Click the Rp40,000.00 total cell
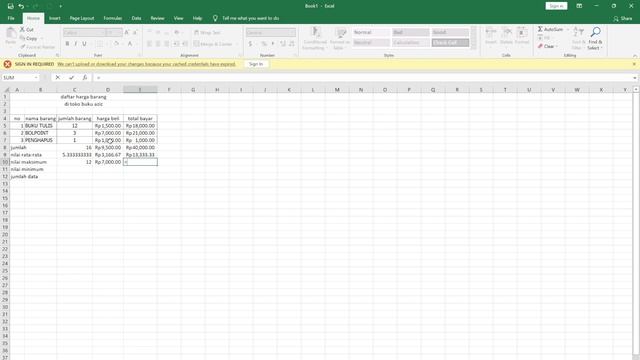The width and height of the screenshot is (640, 360). click(x=140, y=147)
